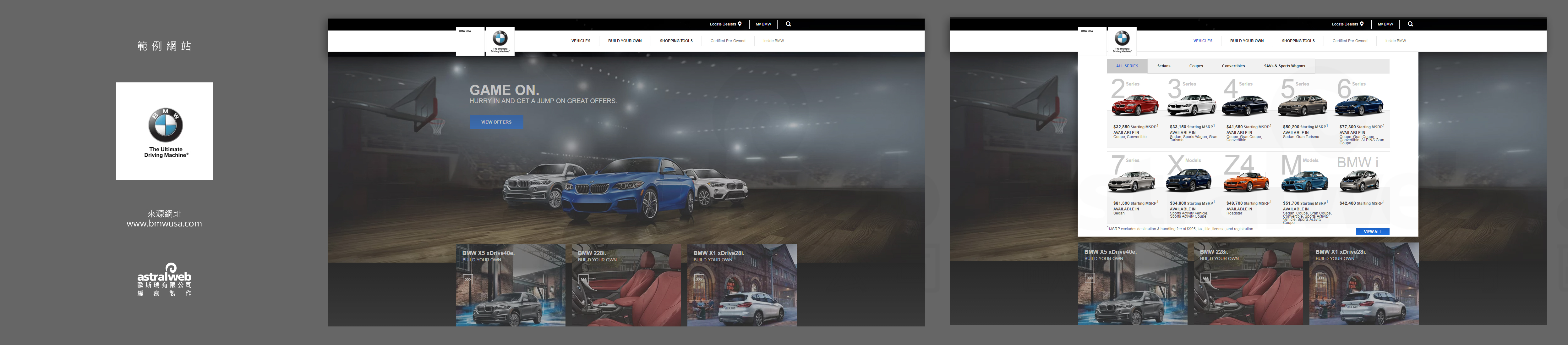Click the search magnifier icon in the left page
The image size is (1568, 345).
[788, 25]
